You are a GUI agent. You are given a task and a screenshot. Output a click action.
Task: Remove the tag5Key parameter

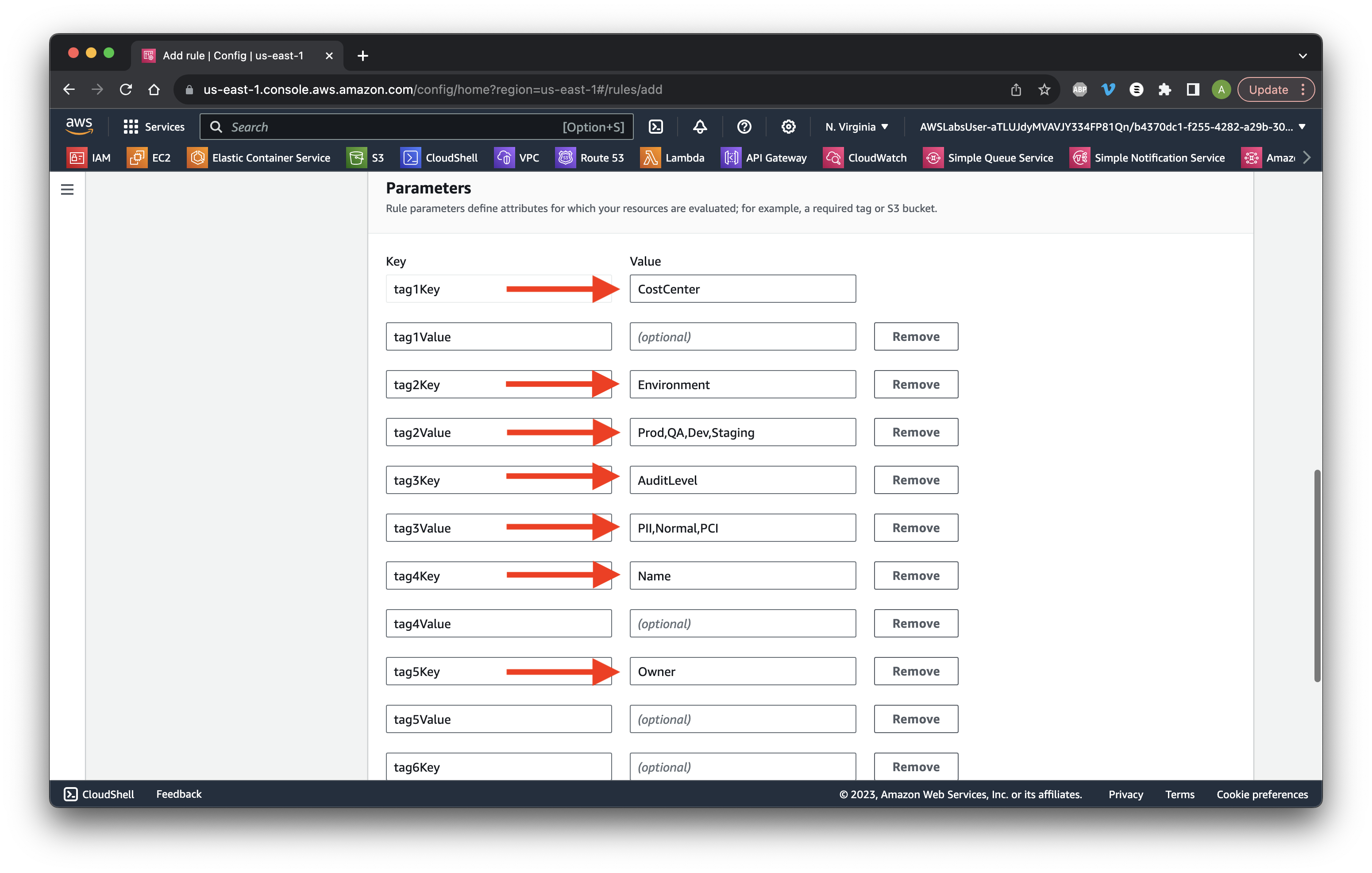[916, 671]
